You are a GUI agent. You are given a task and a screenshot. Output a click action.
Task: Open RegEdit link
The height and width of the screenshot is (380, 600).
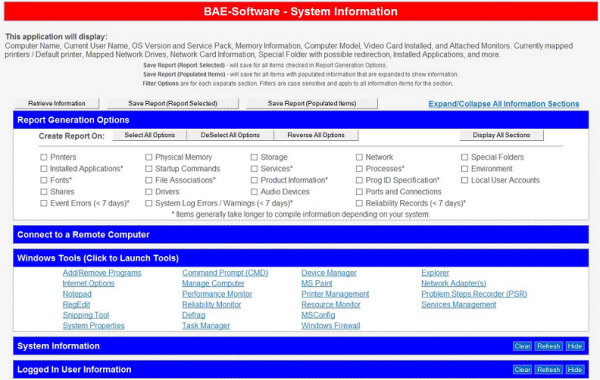pos(76,305)
